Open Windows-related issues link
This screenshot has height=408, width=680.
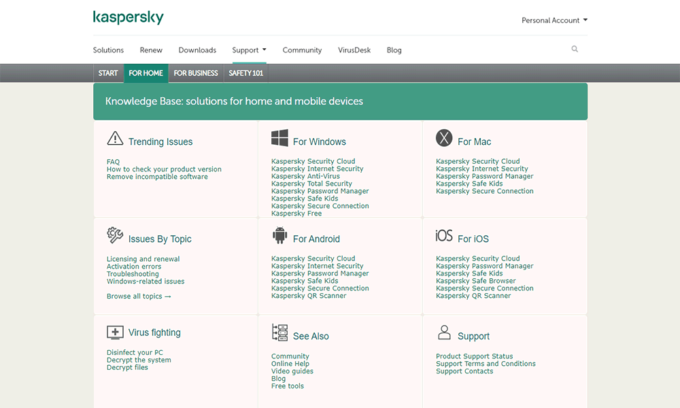(145, 281)
